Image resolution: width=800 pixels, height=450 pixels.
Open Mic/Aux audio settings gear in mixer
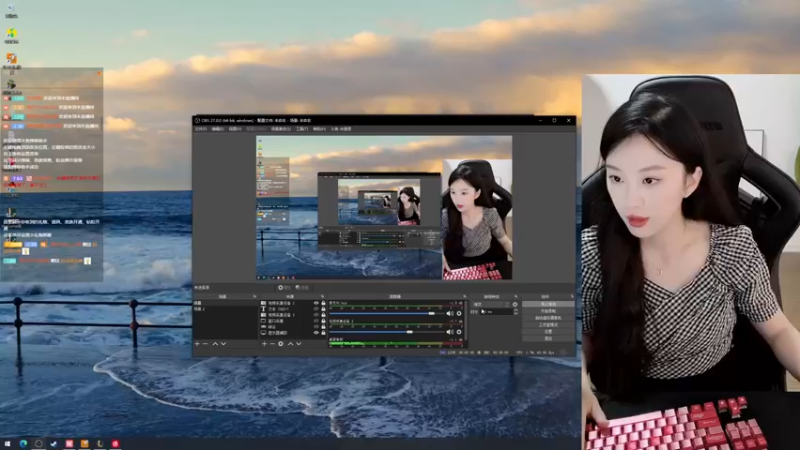pos(459,313)
